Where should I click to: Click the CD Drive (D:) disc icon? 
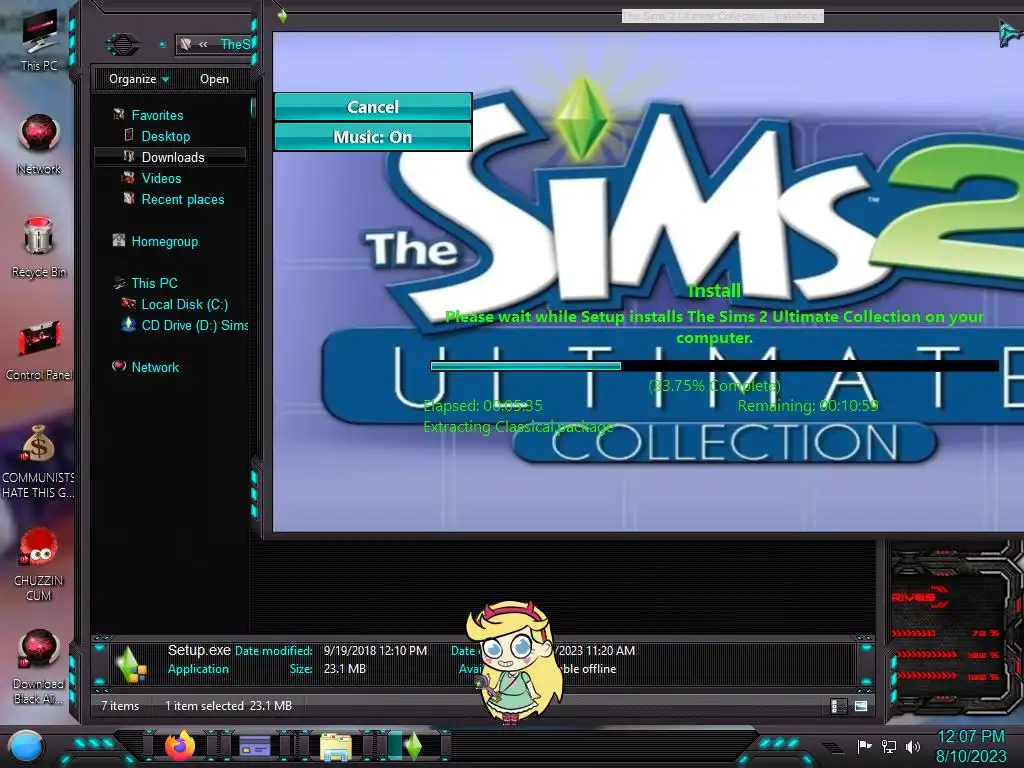(129, 324)
